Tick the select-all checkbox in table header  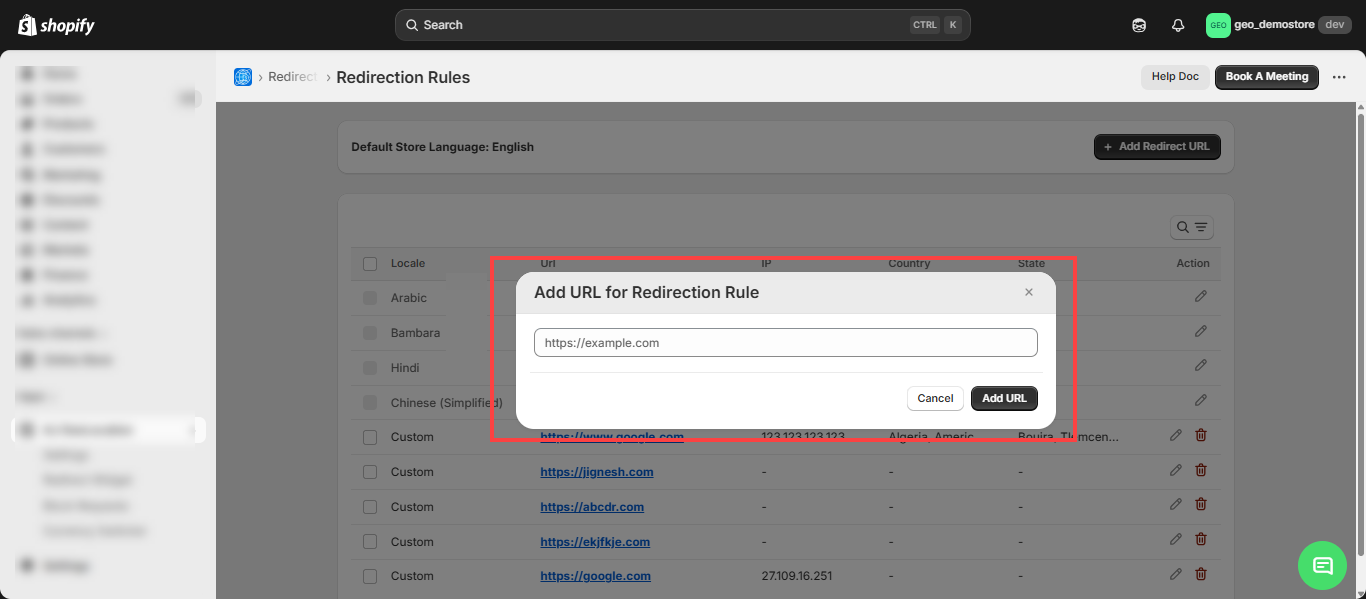pyautogui.click(x=370, y=264)
